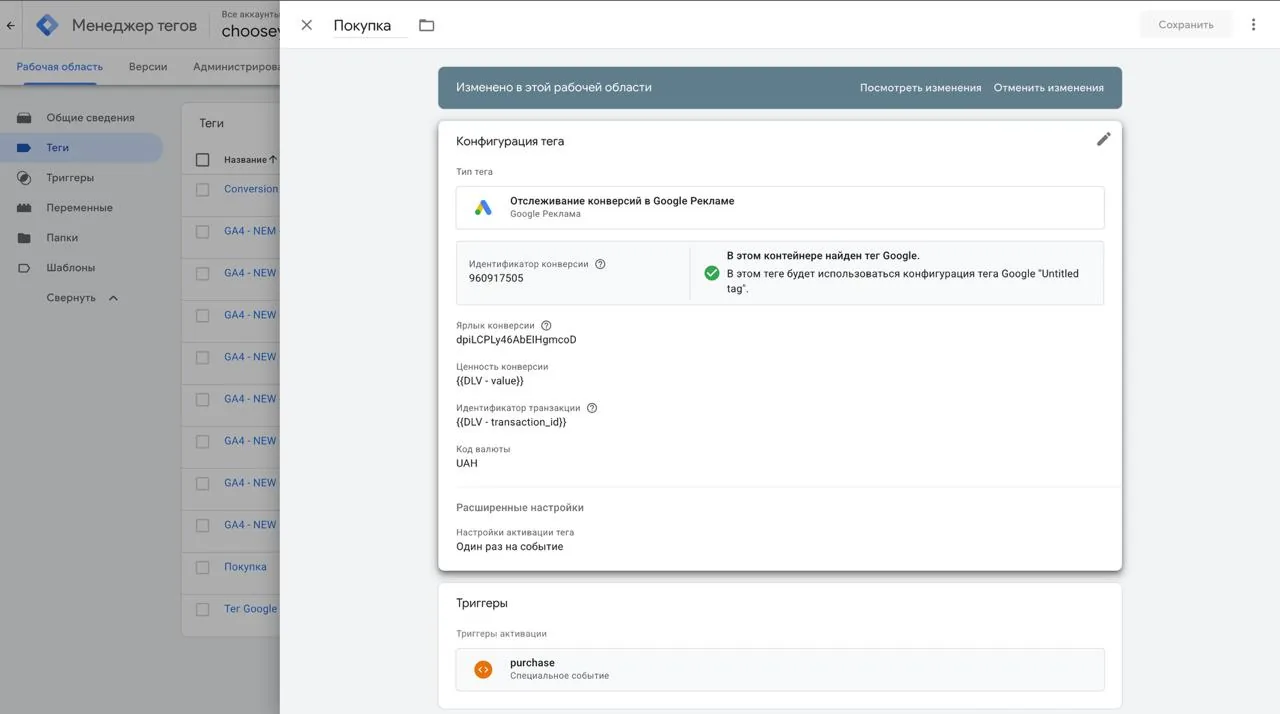Check the box for the Тег Google row

[x=203, y=609]
